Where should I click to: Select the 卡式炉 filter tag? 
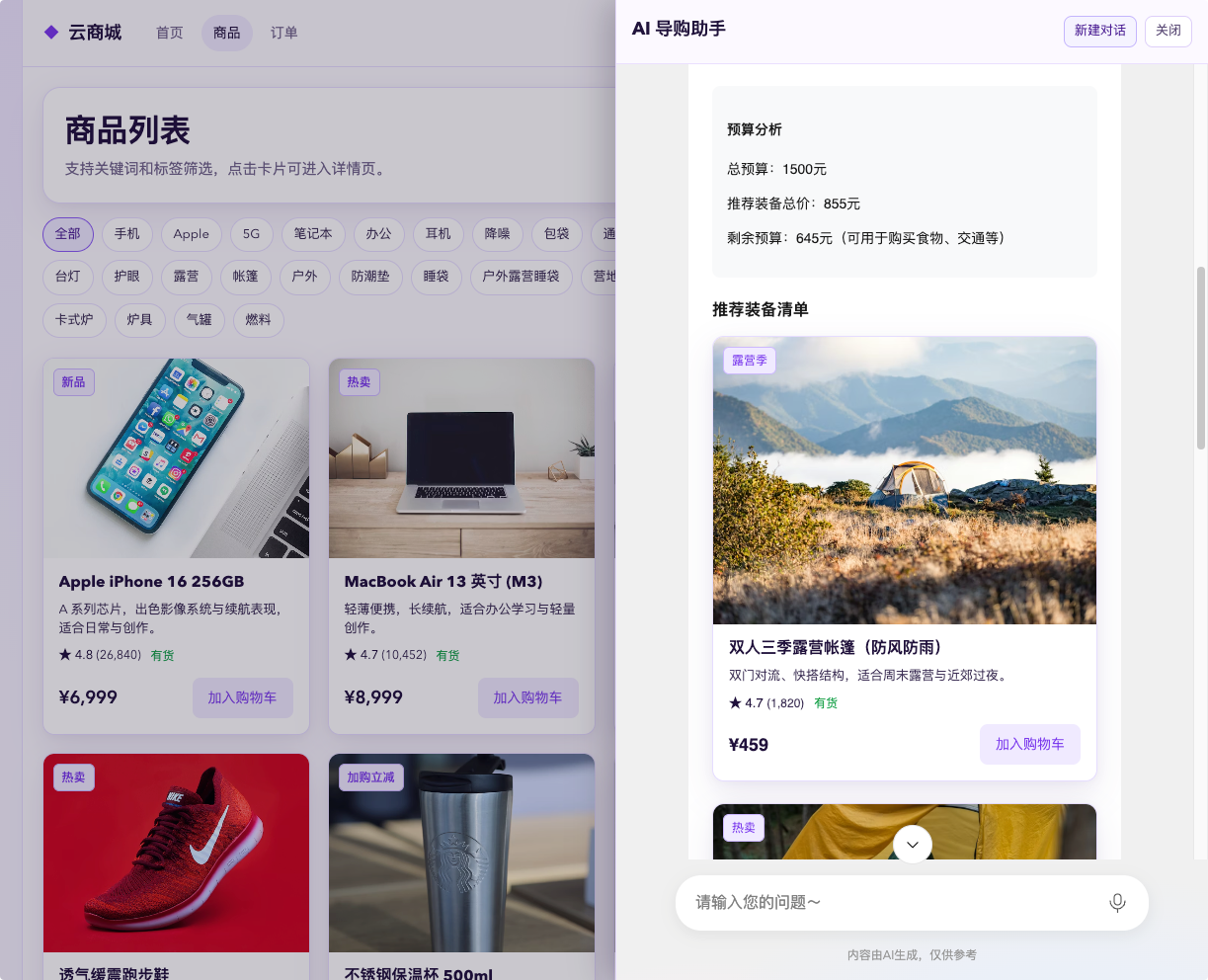tap(75, 320)
